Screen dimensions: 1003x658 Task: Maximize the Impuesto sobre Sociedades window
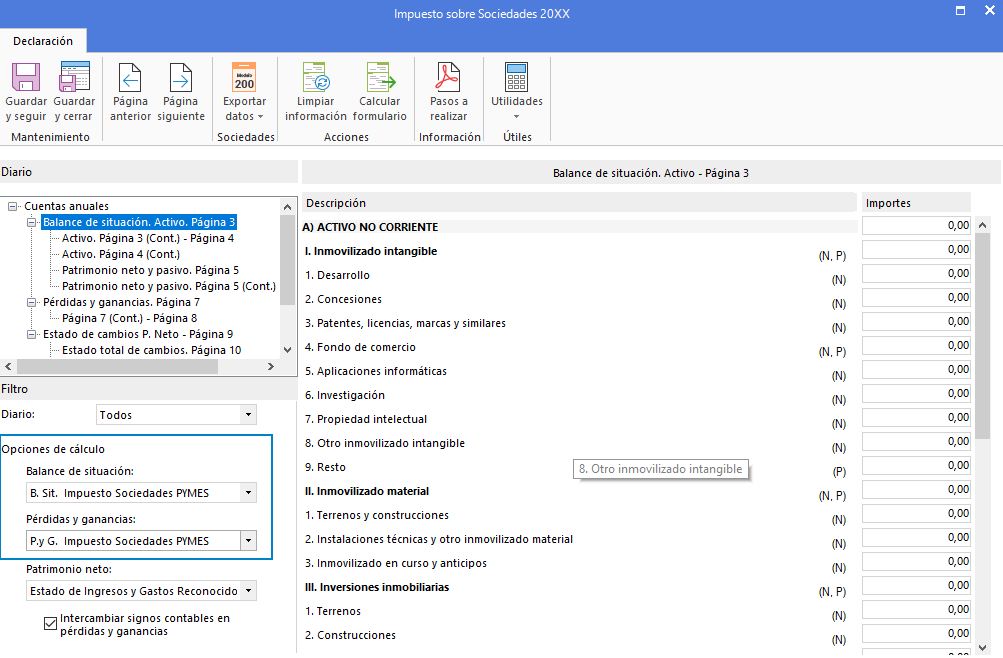pyautogui.click(x=960, y=11)
